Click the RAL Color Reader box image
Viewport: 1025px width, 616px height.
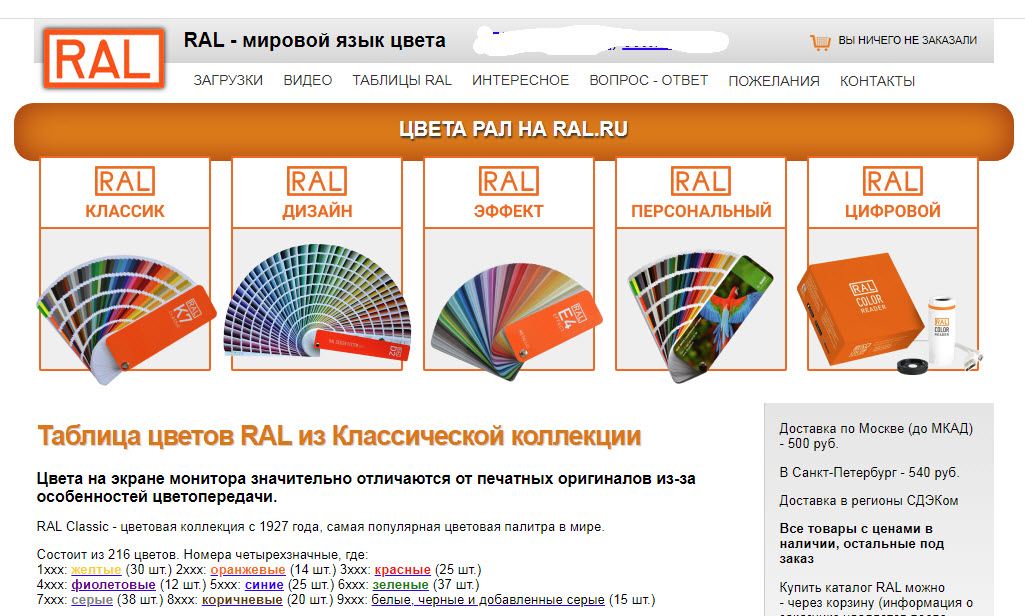[889, 314]
